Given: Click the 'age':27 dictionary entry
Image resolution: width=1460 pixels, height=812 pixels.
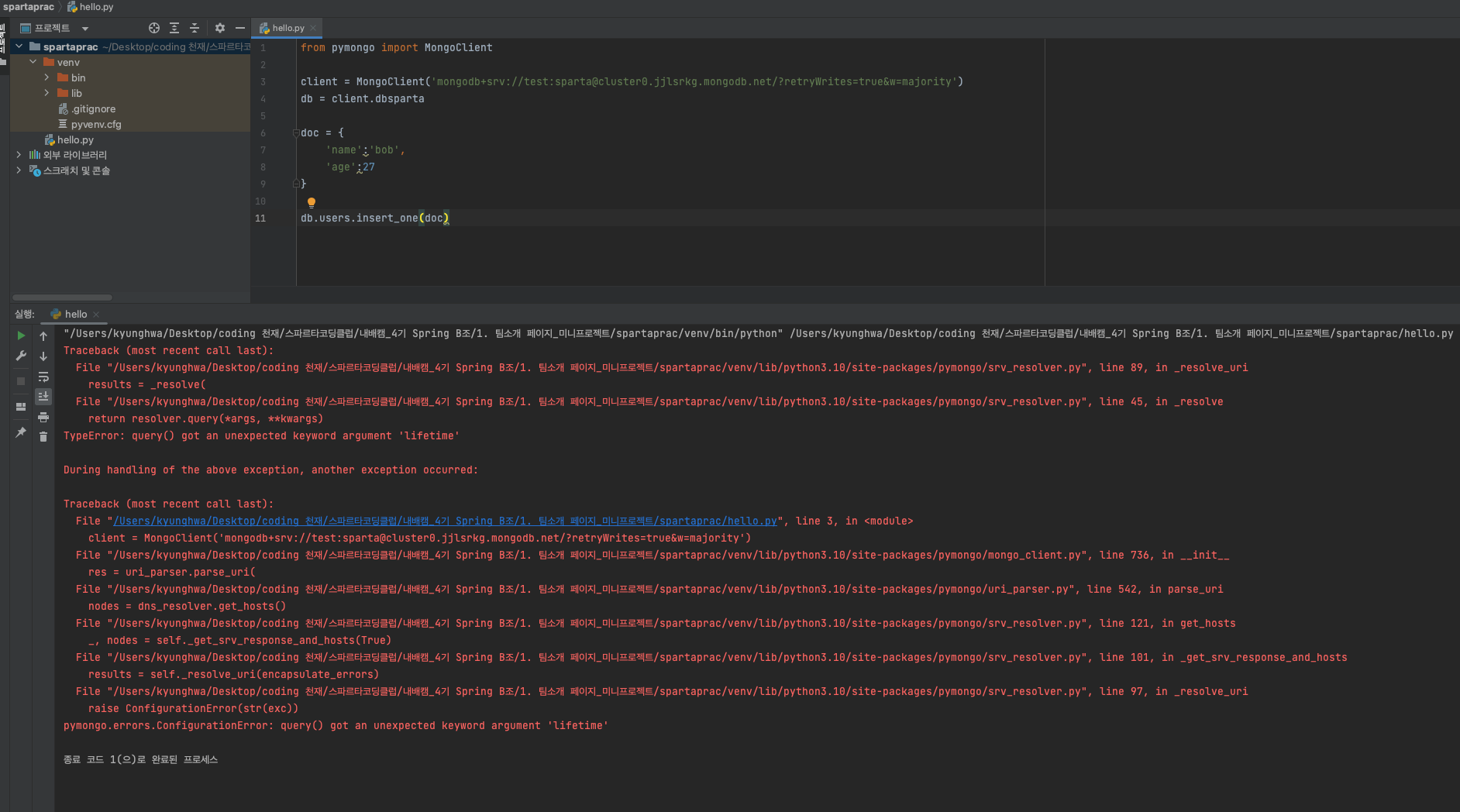Looking at the screenshot, I should (350, 167).
